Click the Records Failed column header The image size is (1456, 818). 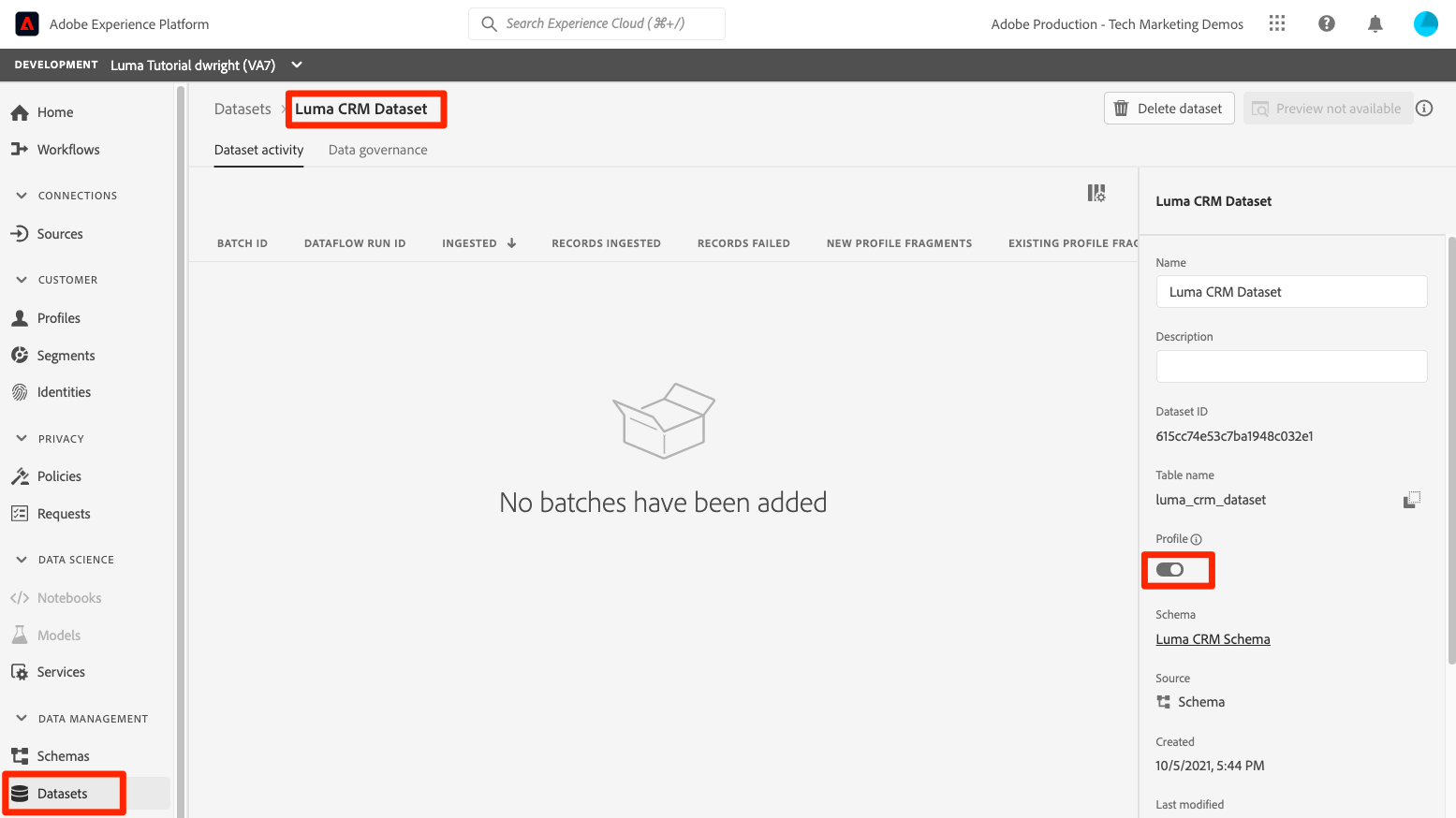point(743,243)
